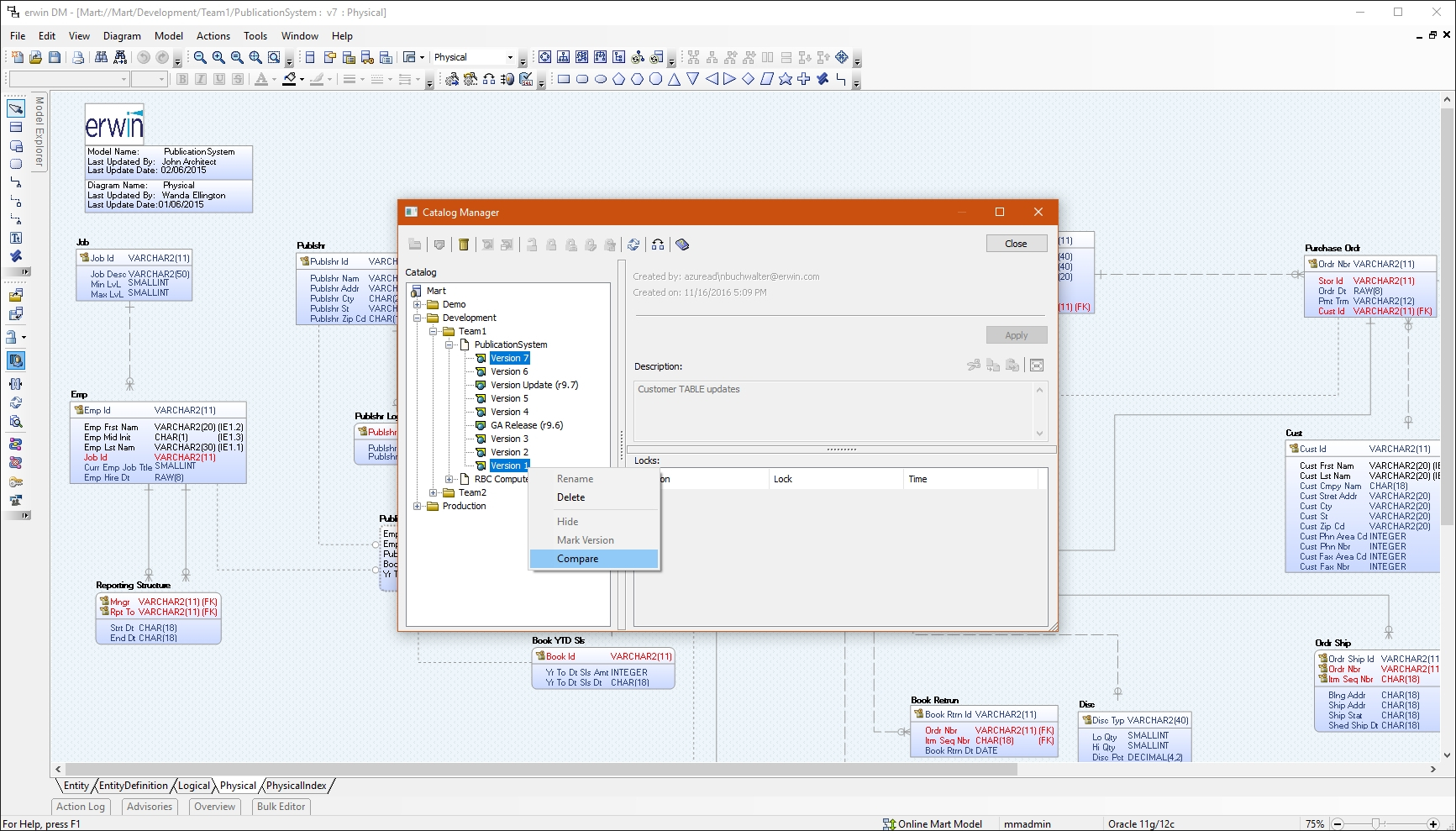
Task: Choose Compare in the context menu
Action: click(x=594, y=559)
